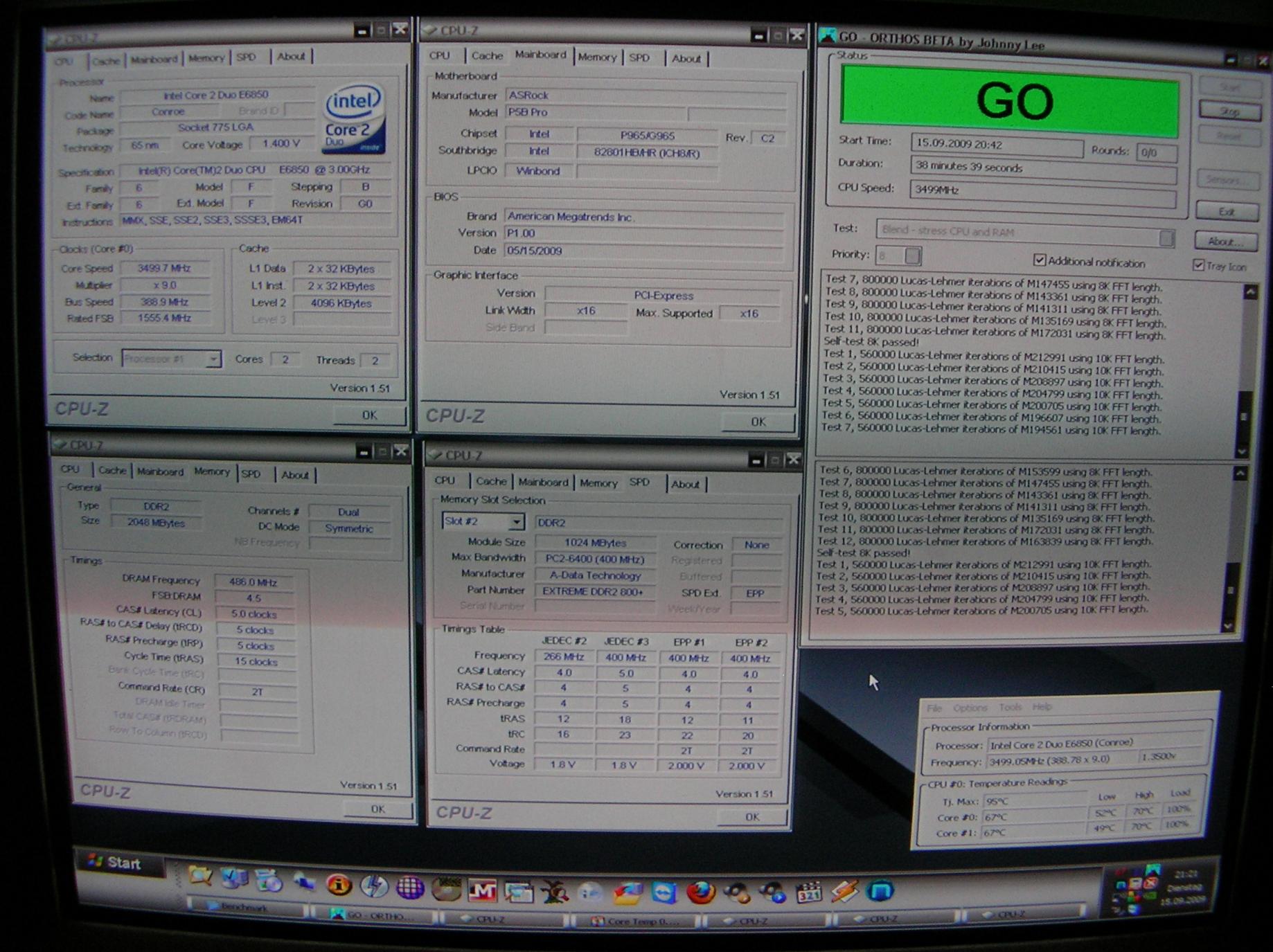The image size is (1273, 952).
Task: Launch the red M antivirus icon
Action: pos(482,890)
